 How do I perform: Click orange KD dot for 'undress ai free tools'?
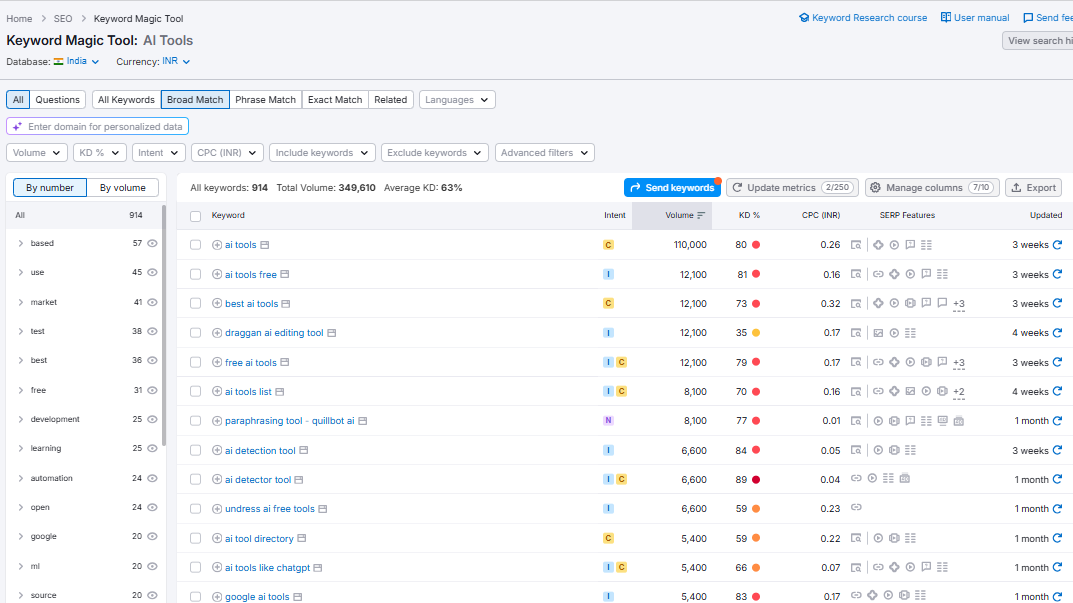(x=756, y=509)
